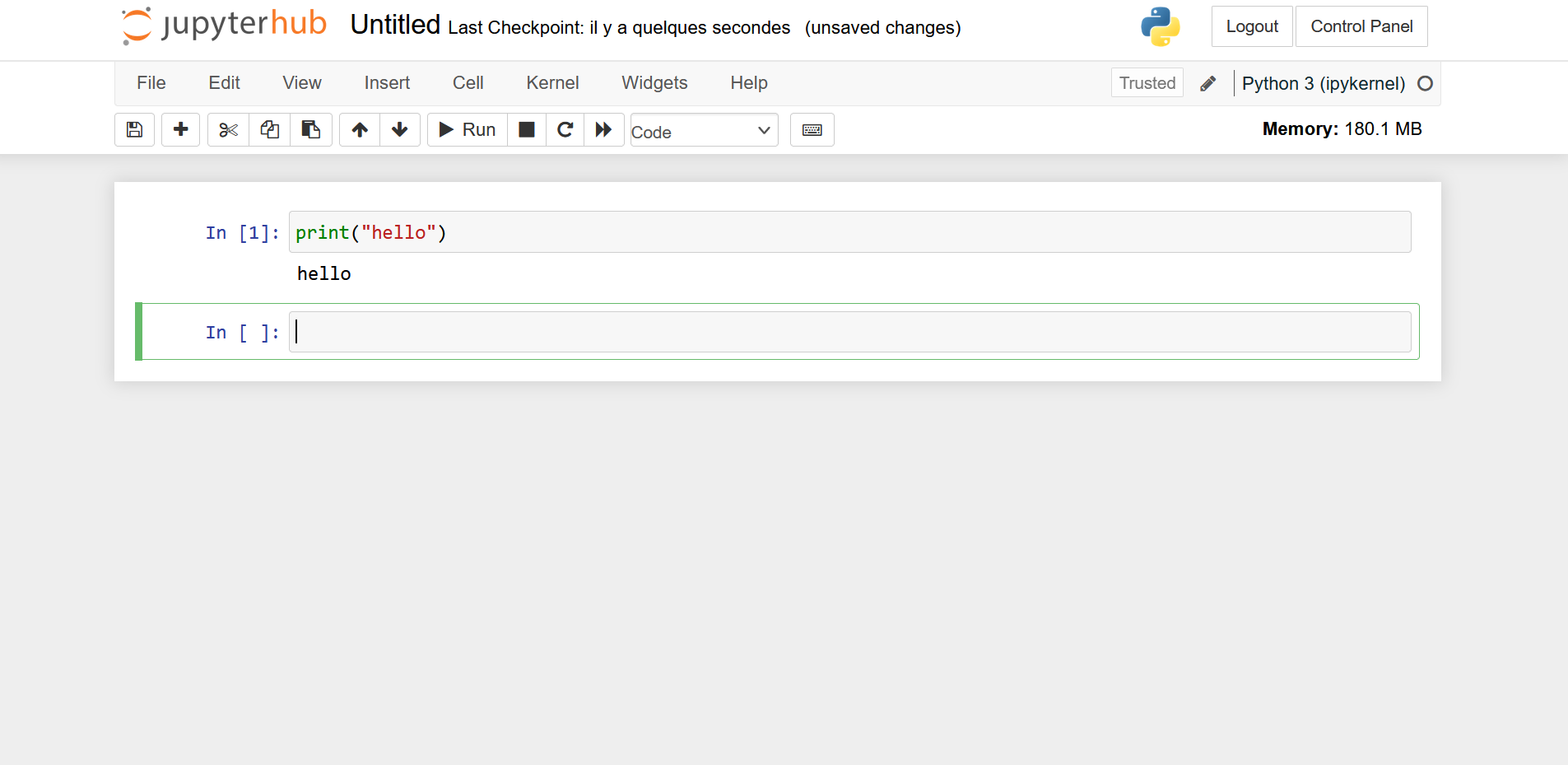Rename the notebook via the Untitled title
The width and height of the screenshot is (1568, 765).
[395, 25]
